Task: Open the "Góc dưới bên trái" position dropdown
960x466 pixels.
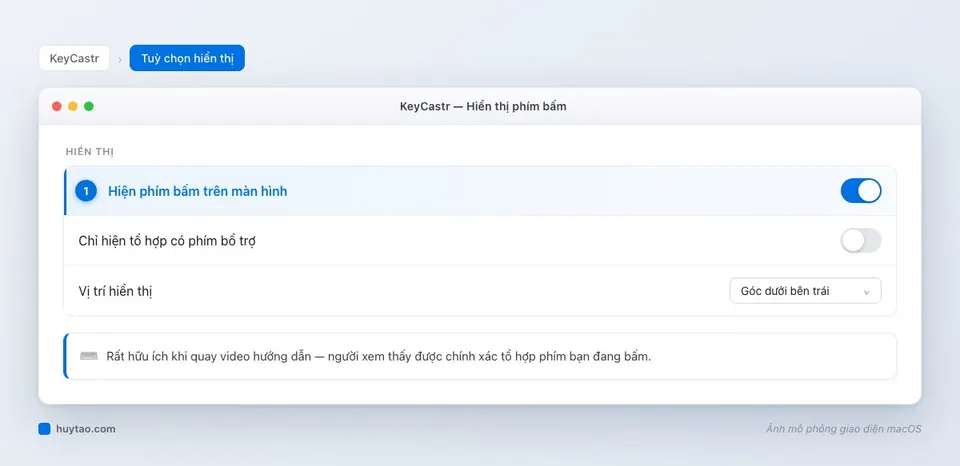Action: 805,291
